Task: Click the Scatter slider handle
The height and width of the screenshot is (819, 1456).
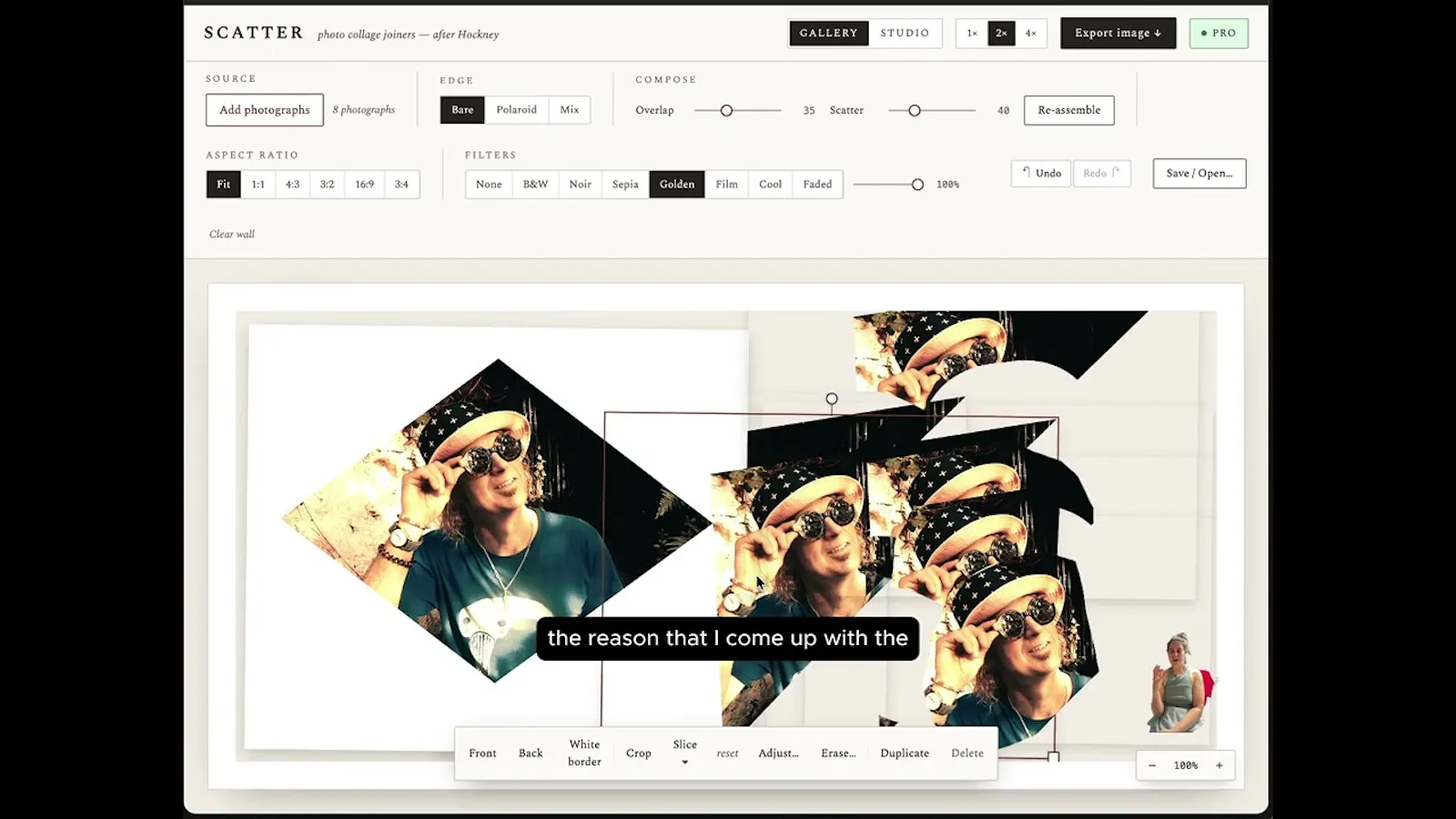Action: click(x=915, y=110)
